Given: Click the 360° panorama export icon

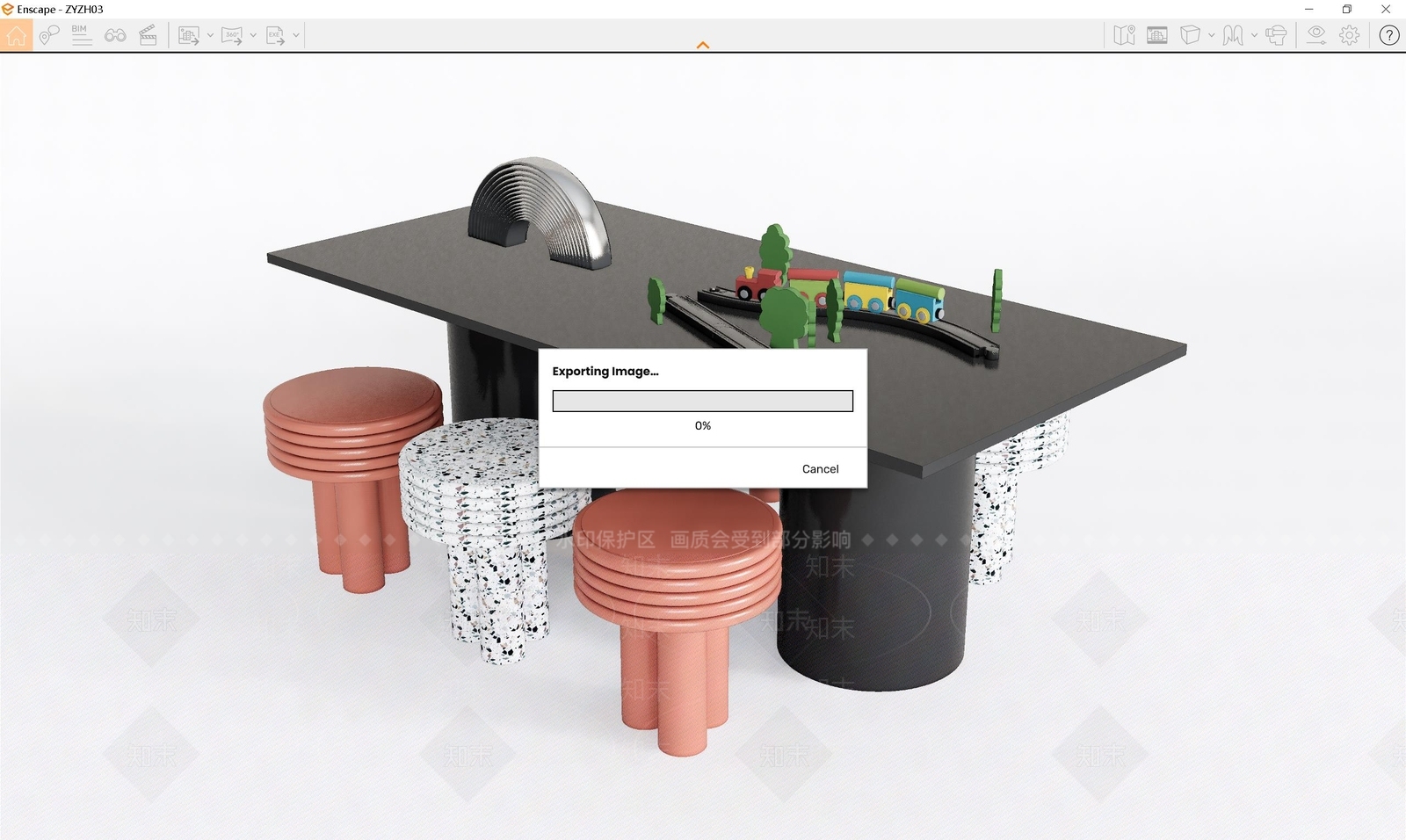Looking at the screenshot, I should click(232, 35).
